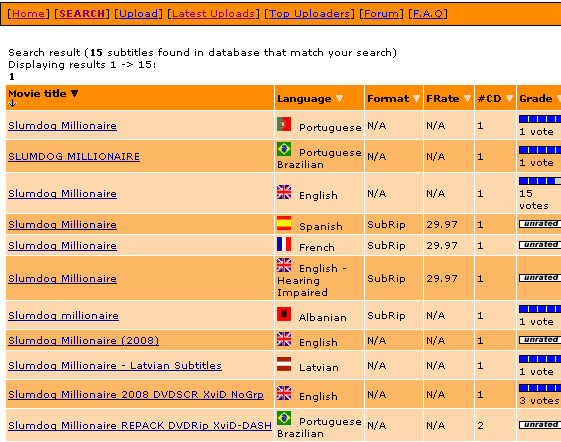Click rating bar of 15 votes English row
Viewport: 561px width, 442px height.
pyautogui.click(x=540, y=181)
